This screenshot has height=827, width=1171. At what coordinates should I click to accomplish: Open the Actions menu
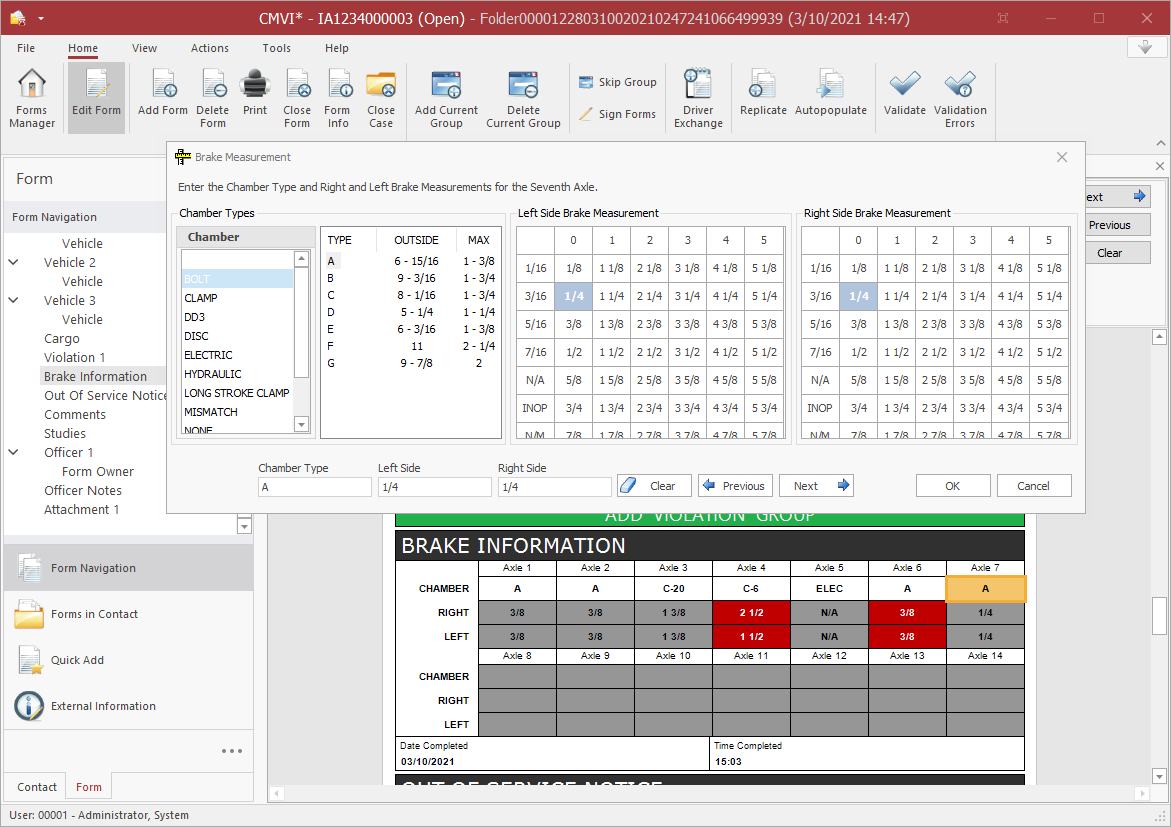210,48
